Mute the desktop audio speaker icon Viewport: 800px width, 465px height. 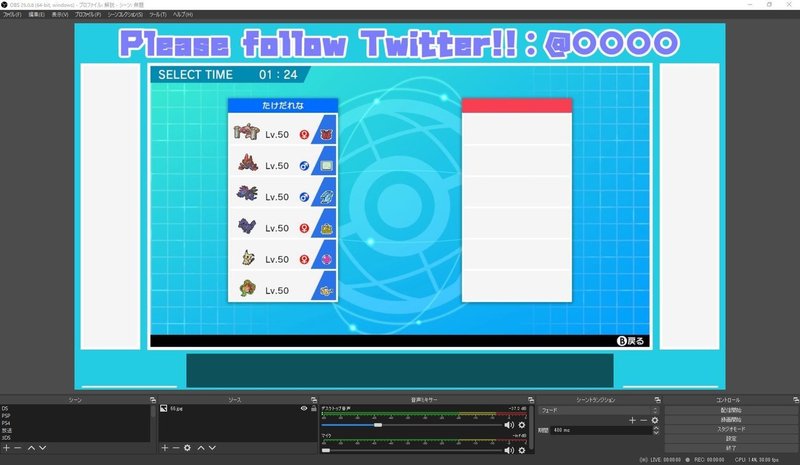tap(509, 425)
